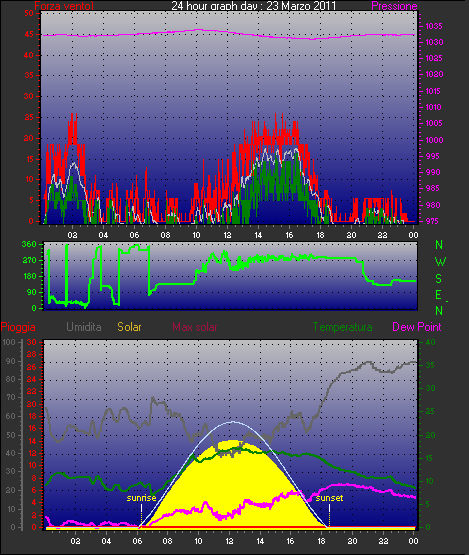Viewport: 469px width, 555px height.
Task: Click the Umidita legend label
Action: (84, 327)
